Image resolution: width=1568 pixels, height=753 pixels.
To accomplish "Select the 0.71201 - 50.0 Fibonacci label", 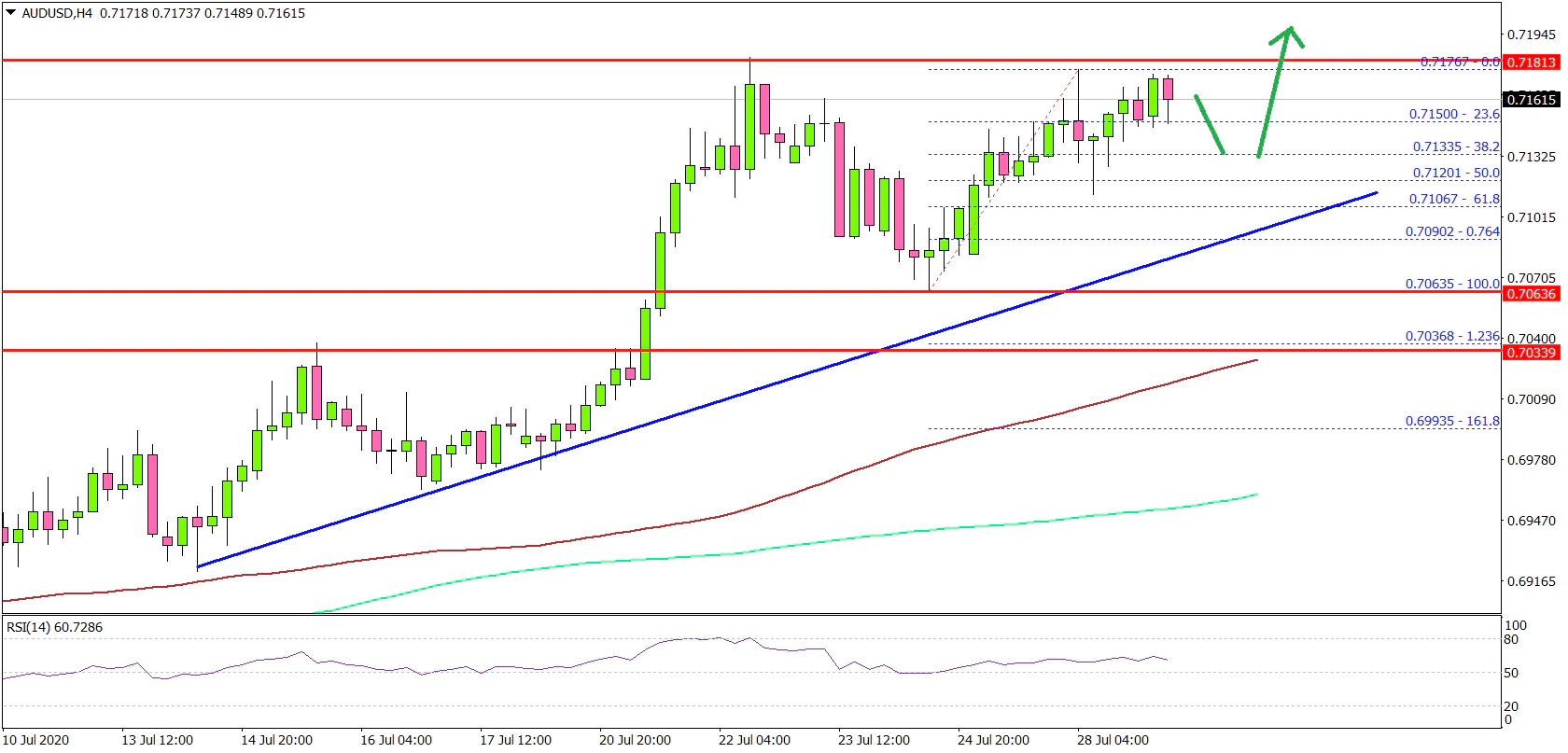I will [x=1455, y=173].
